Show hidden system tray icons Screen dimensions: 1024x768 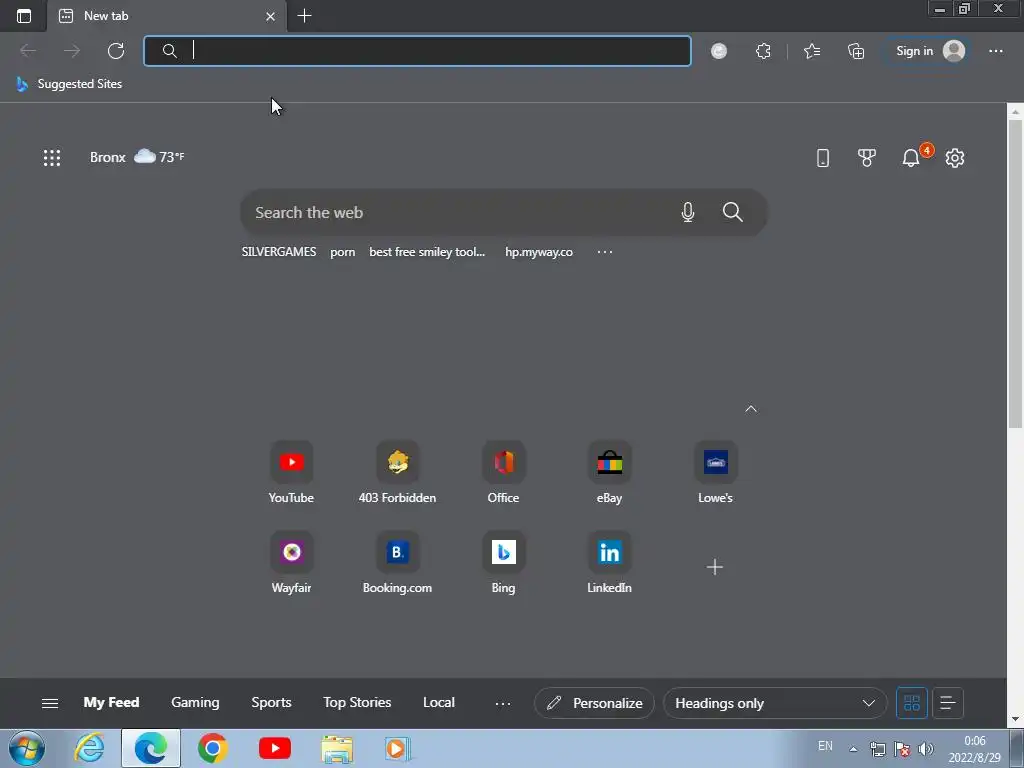[853, 749]
